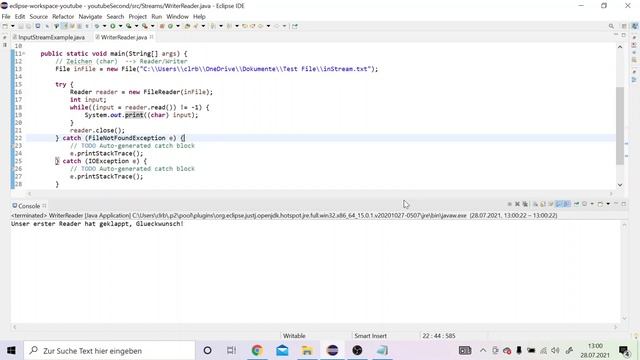
Task: Open the New wizard dropdown arrow
Action: click(x=13, y=26)
